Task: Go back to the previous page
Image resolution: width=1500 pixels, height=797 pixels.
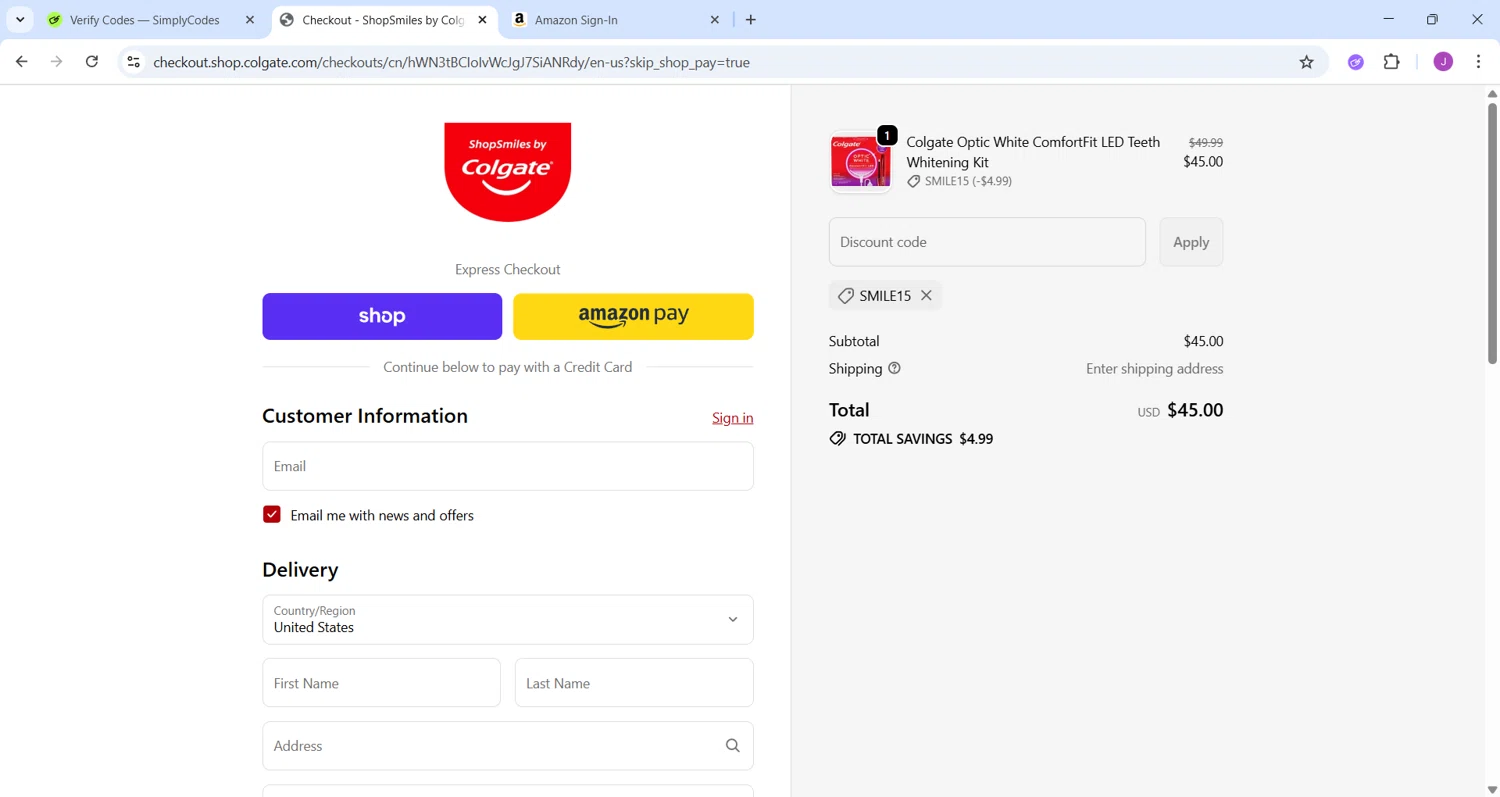Action: pyautogui.click(x=22, y=62)
